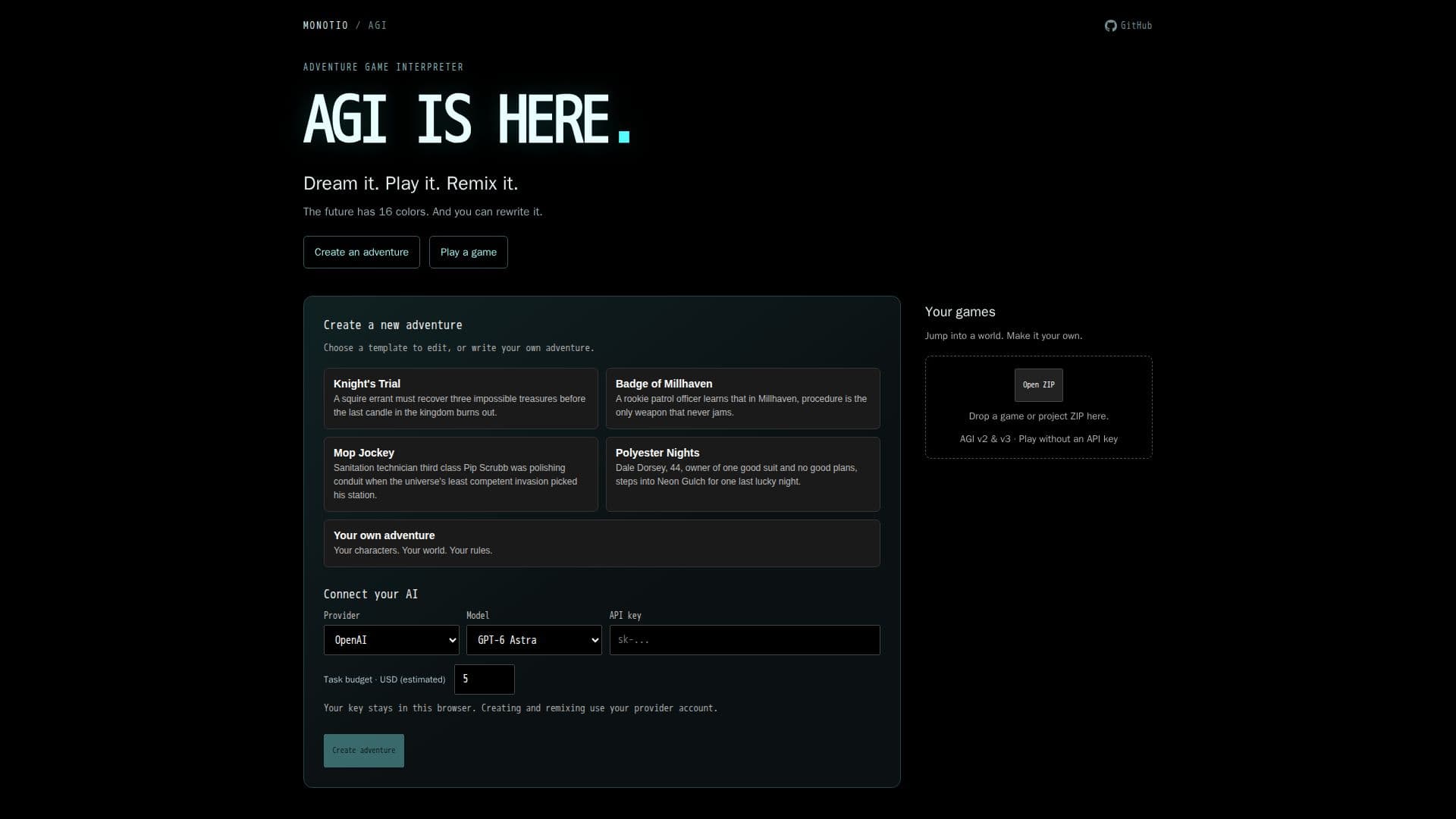Focus the API key input field
The height and width of the screenshot is (819, 1456).
745,640
